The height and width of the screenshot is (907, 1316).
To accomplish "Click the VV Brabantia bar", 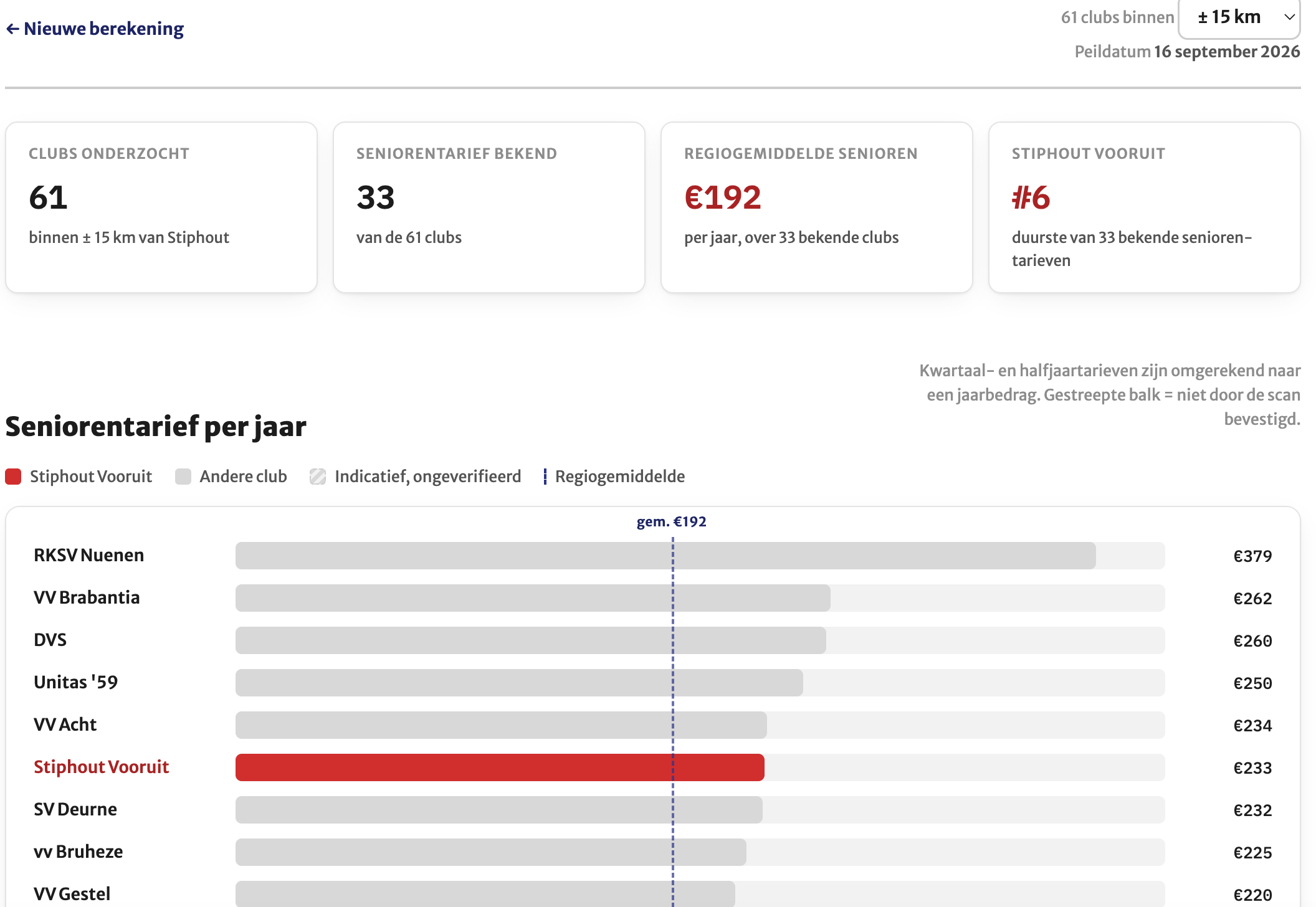I will [533, 598].
